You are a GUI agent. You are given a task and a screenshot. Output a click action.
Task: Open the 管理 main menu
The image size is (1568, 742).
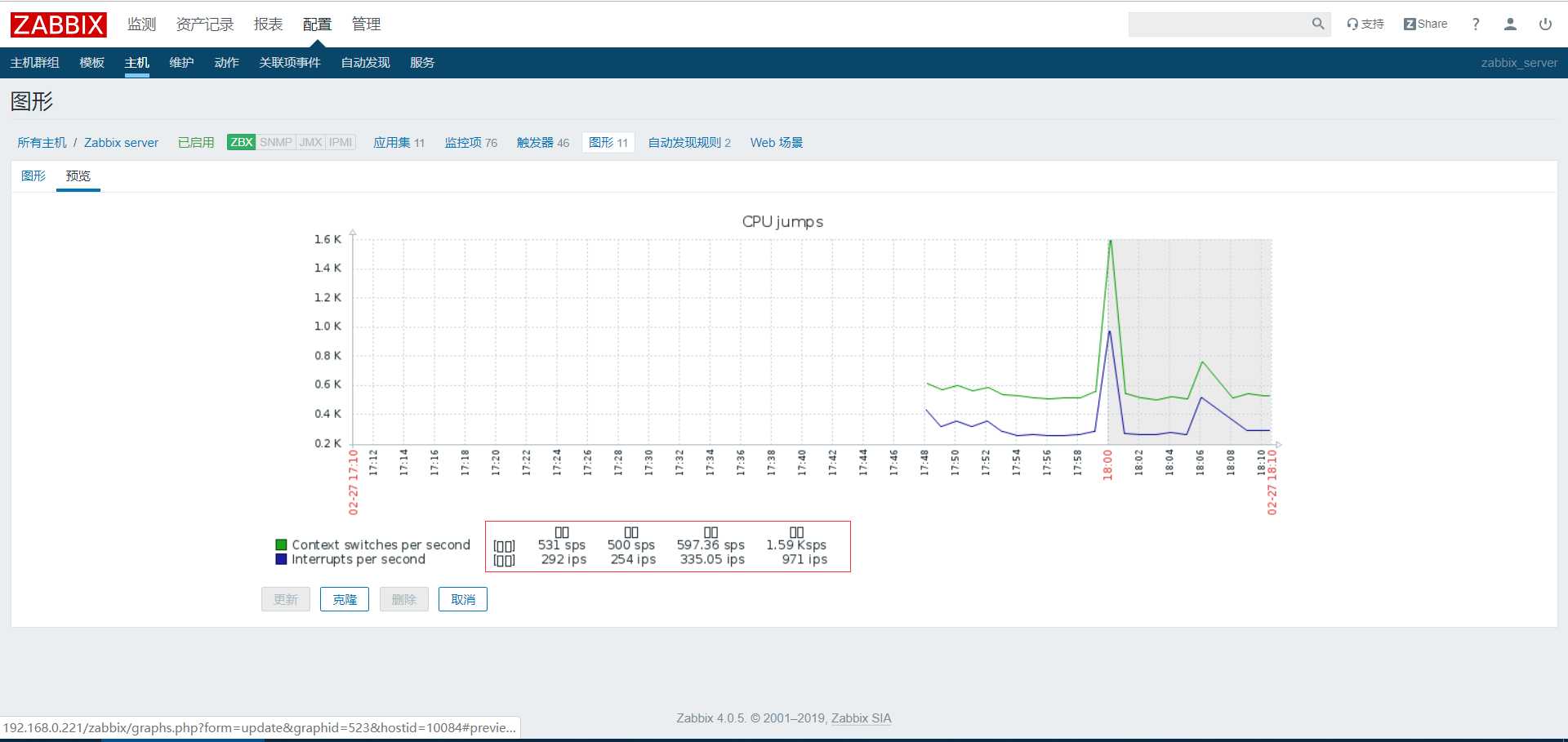pos(366,24)
